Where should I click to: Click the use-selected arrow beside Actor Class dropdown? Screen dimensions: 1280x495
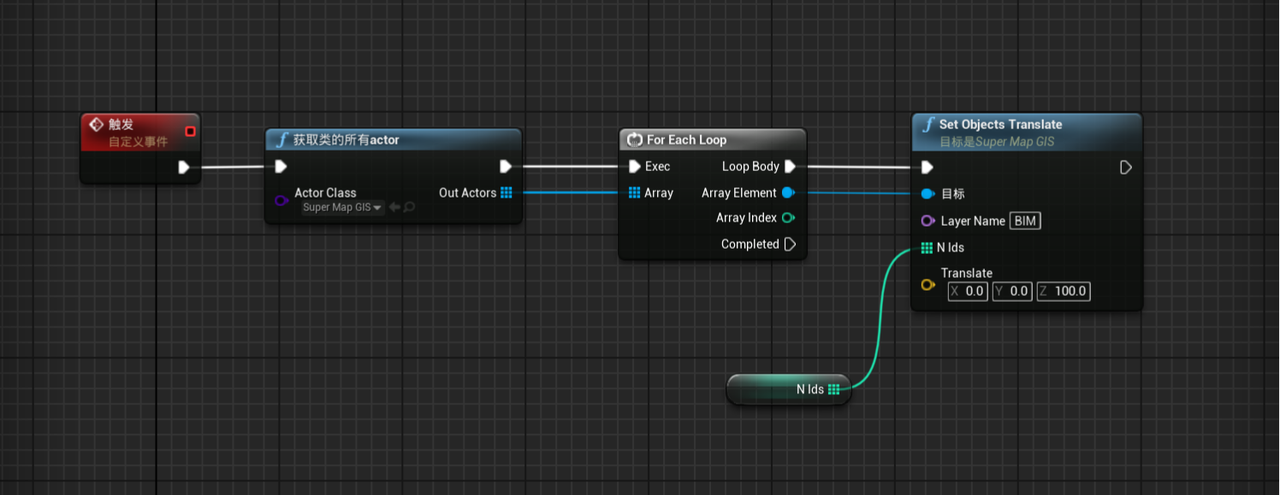click(x=394, y=208)
